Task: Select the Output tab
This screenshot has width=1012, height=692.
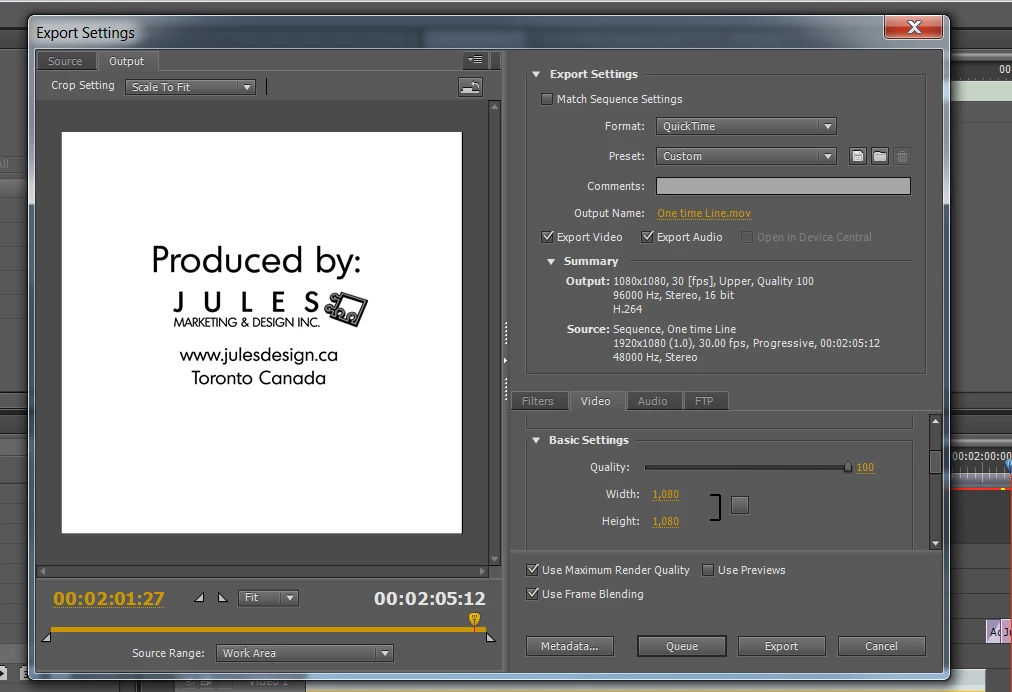Action: pyautogui.click(x=126, y=61)
